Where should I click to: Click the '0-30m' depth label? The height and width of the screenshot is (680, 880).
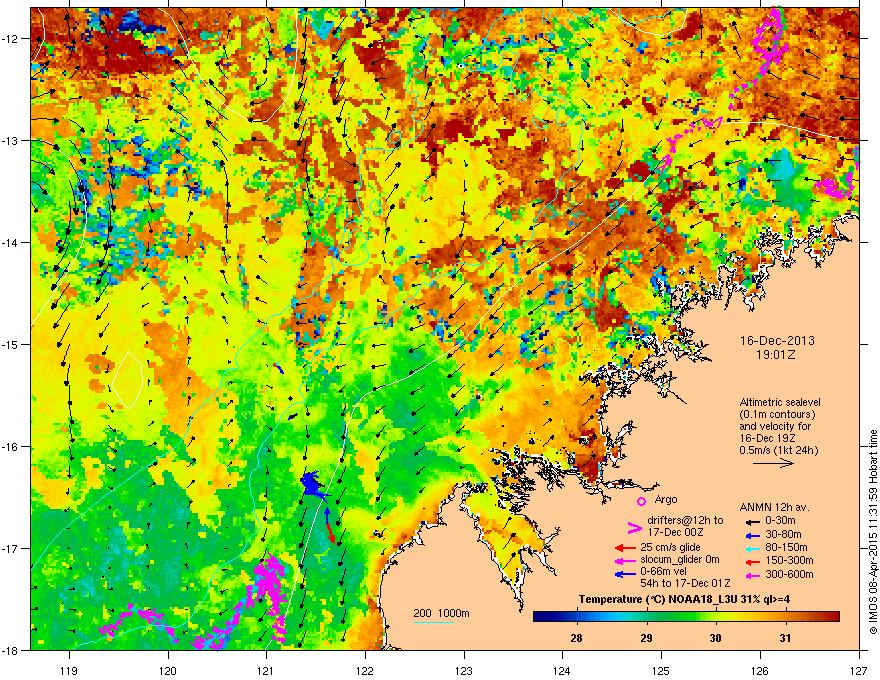(780, 521)
